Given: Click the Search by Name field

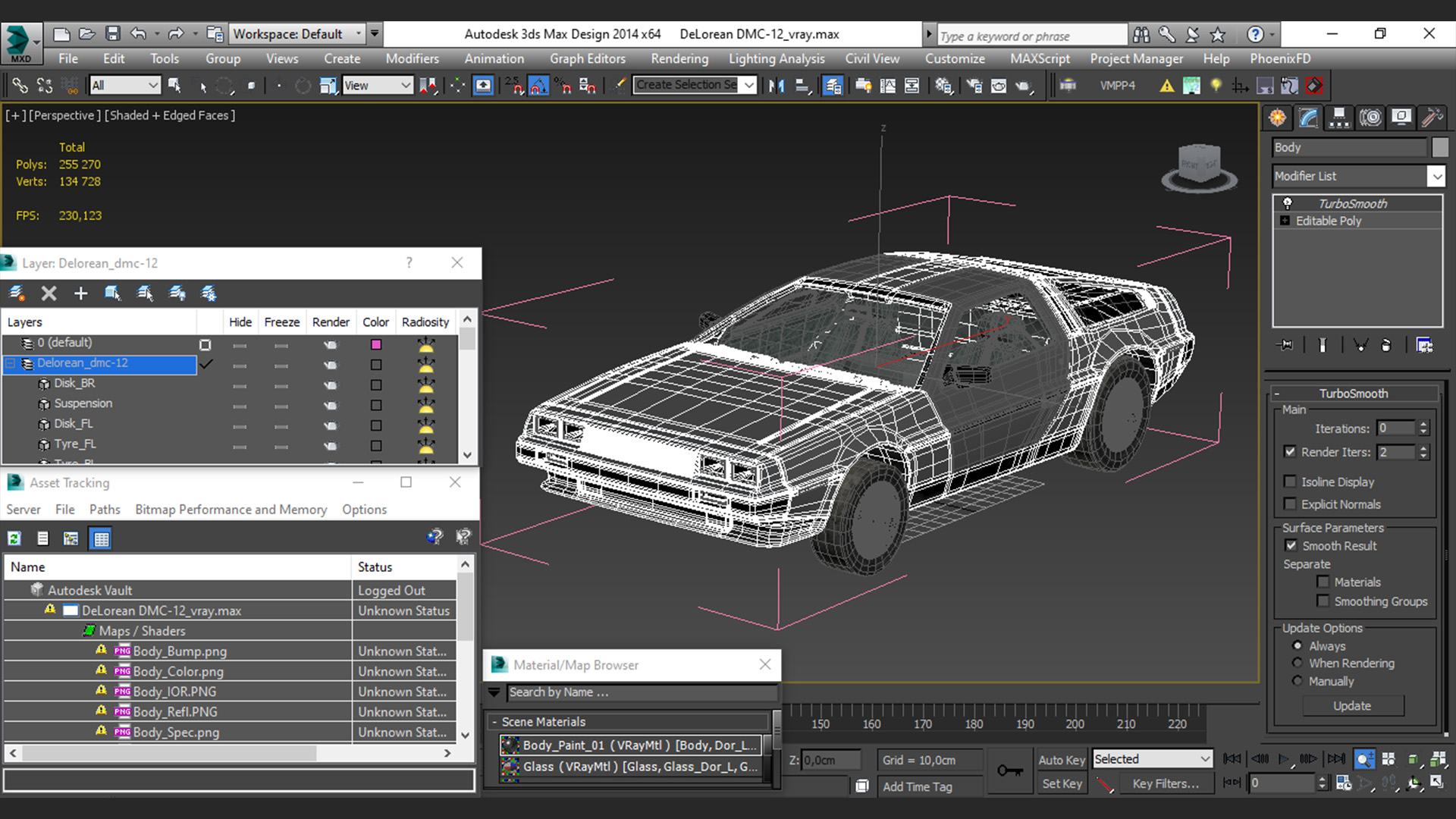Looking at the screenshot, I should click(641, 692).
